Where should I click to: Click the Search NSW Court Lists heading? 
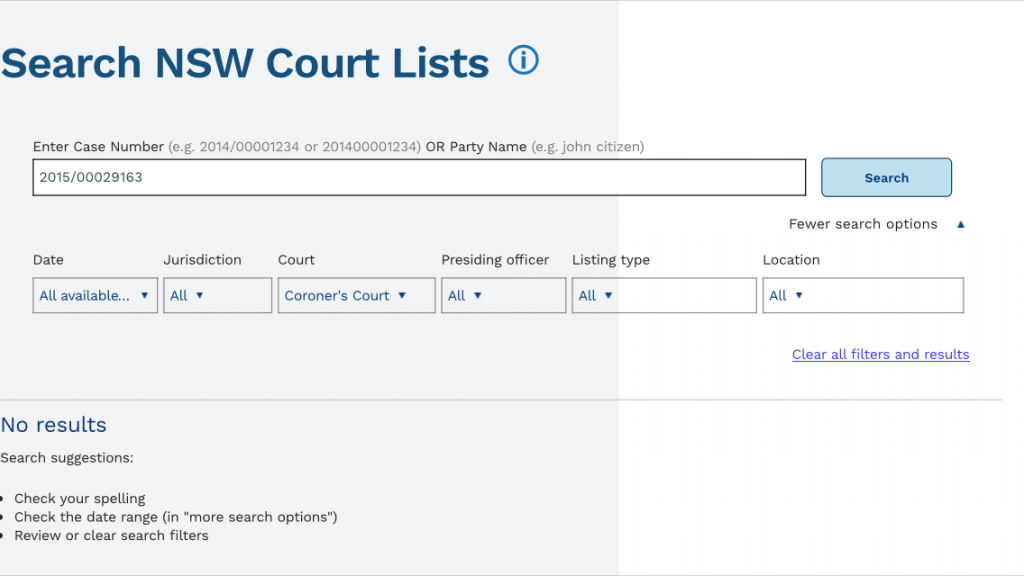coord(245,63)
